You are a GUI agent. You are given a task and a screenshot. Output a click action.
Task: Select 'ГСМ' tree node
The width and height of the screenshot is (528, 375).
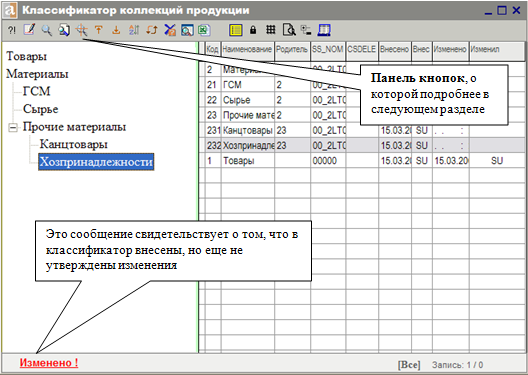36,91
